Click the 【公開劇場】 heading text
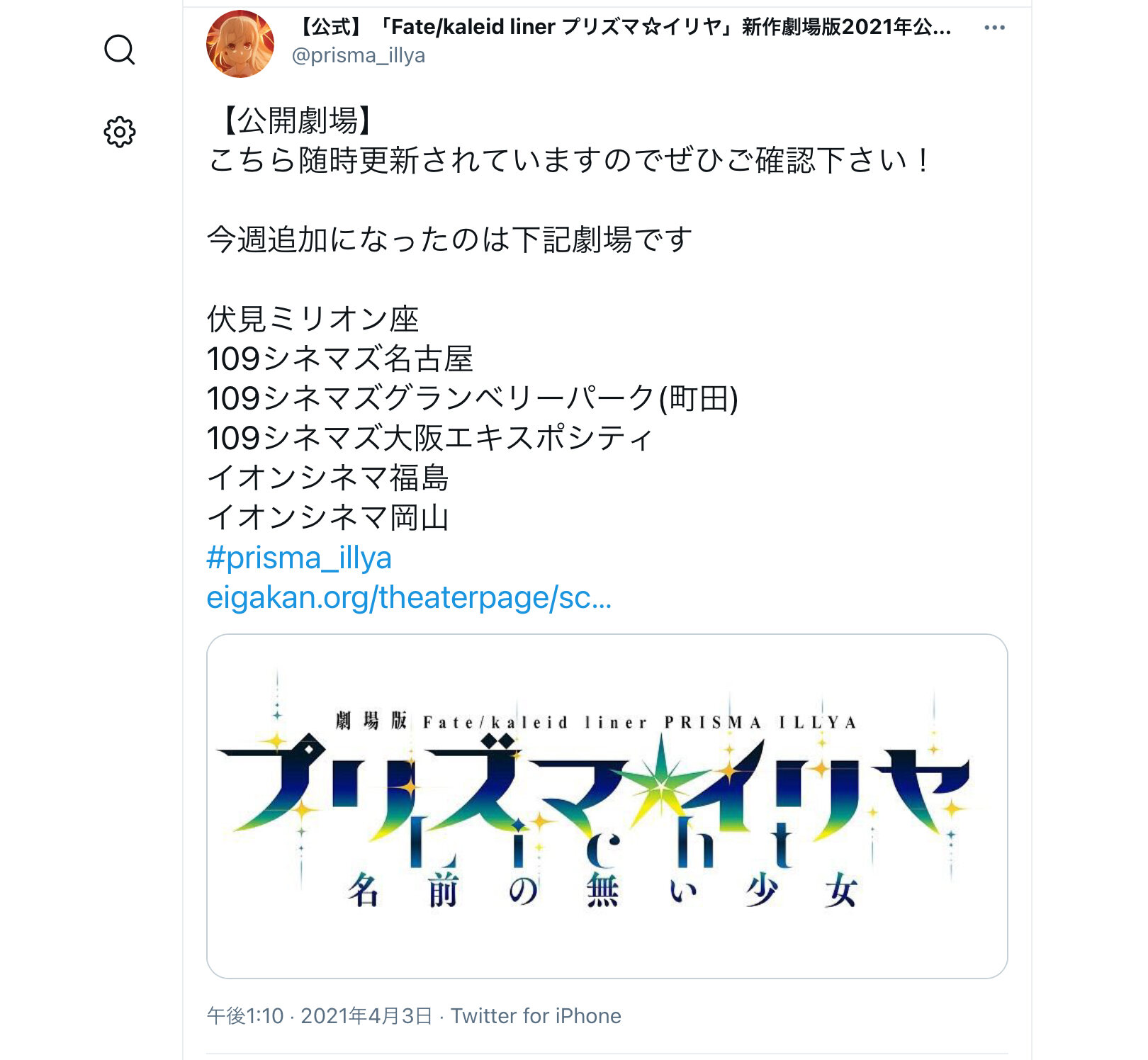1148x1060 pixels. pyautogui.click(x=292, y=120)
